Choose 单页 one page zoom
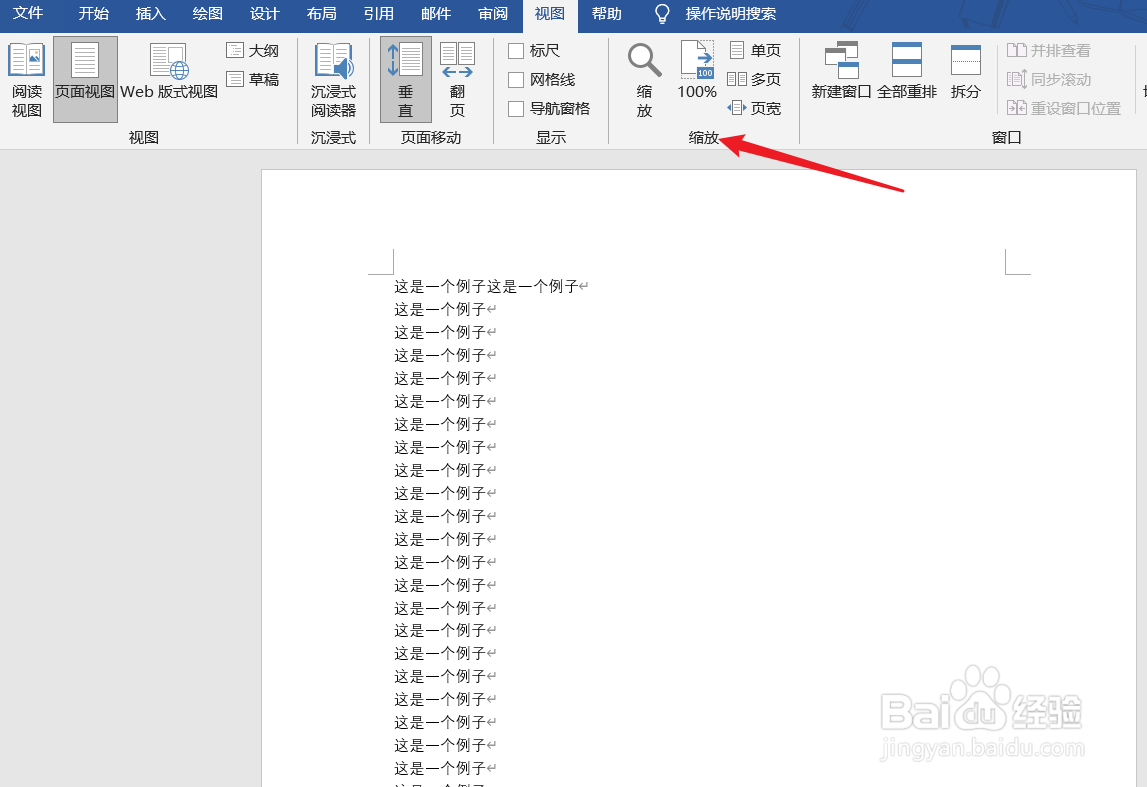 756,50
